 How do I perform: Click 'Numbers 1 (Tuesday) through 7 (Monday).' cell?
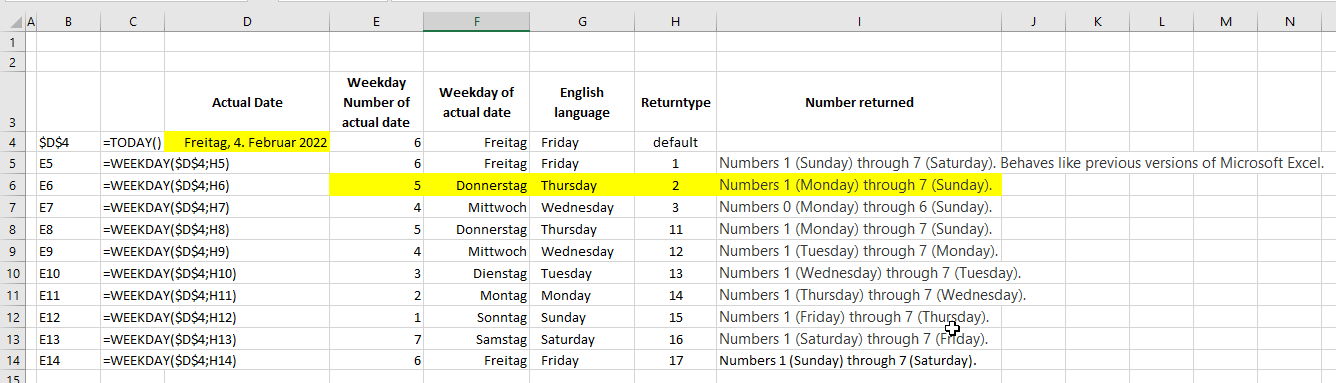pos(859,251)
